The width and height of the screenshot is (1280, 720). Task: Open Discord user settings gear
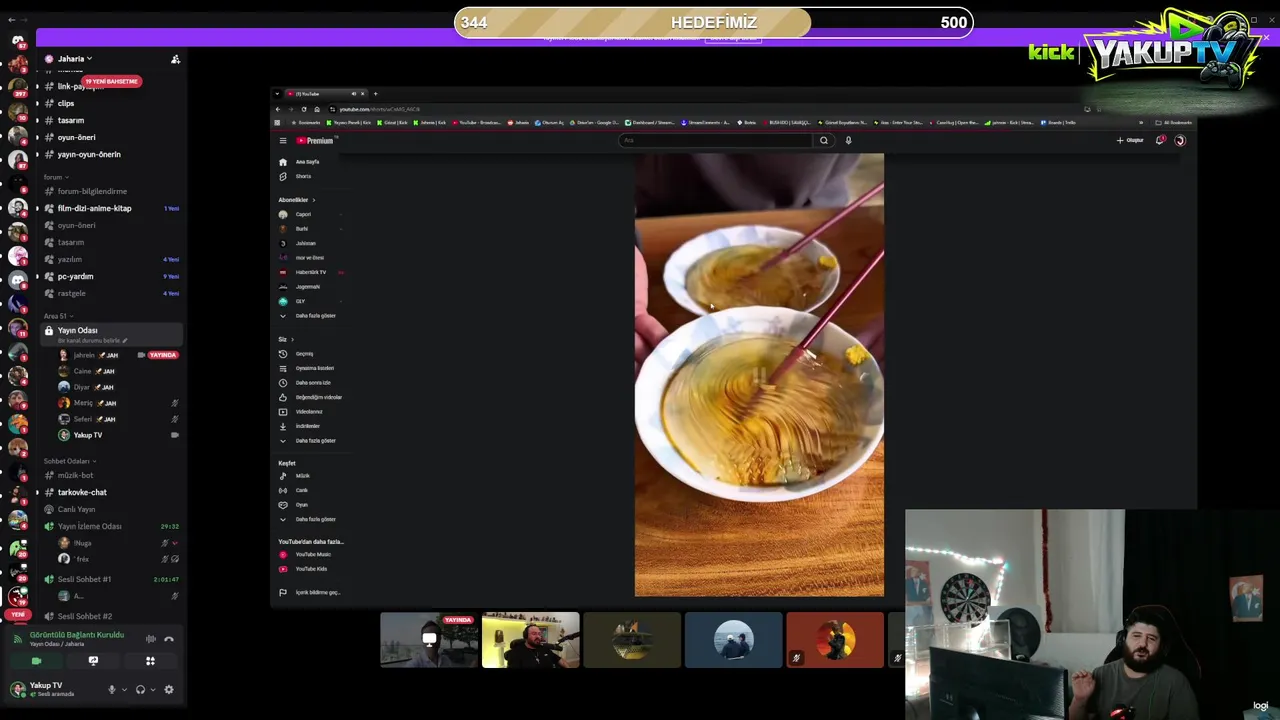169,689
